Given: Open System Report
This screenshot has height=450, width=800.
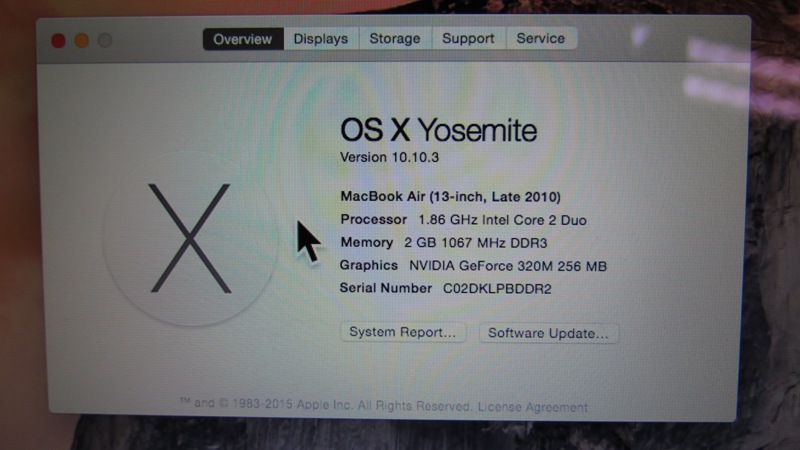Looking at the screenshot, I should 403,332.
